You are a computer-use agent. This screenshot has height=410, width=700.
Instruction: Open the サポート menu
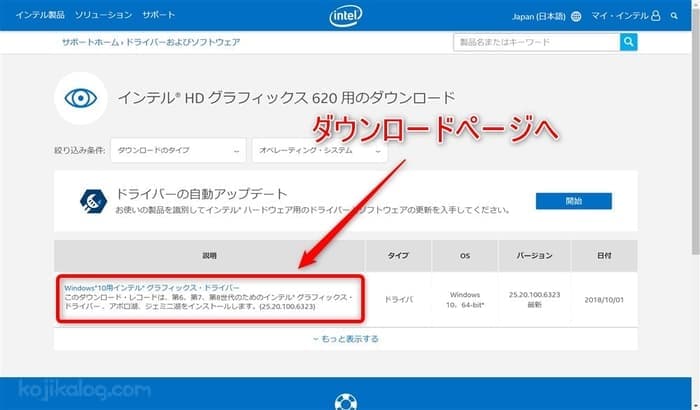(158, 15)
